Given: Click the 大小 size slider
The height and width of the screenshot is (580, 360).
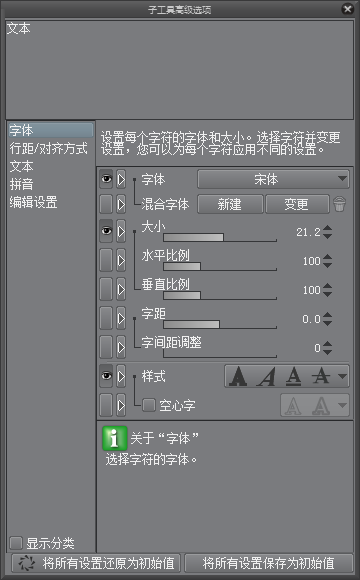Looking at the screenshot, I should (220, 237).
